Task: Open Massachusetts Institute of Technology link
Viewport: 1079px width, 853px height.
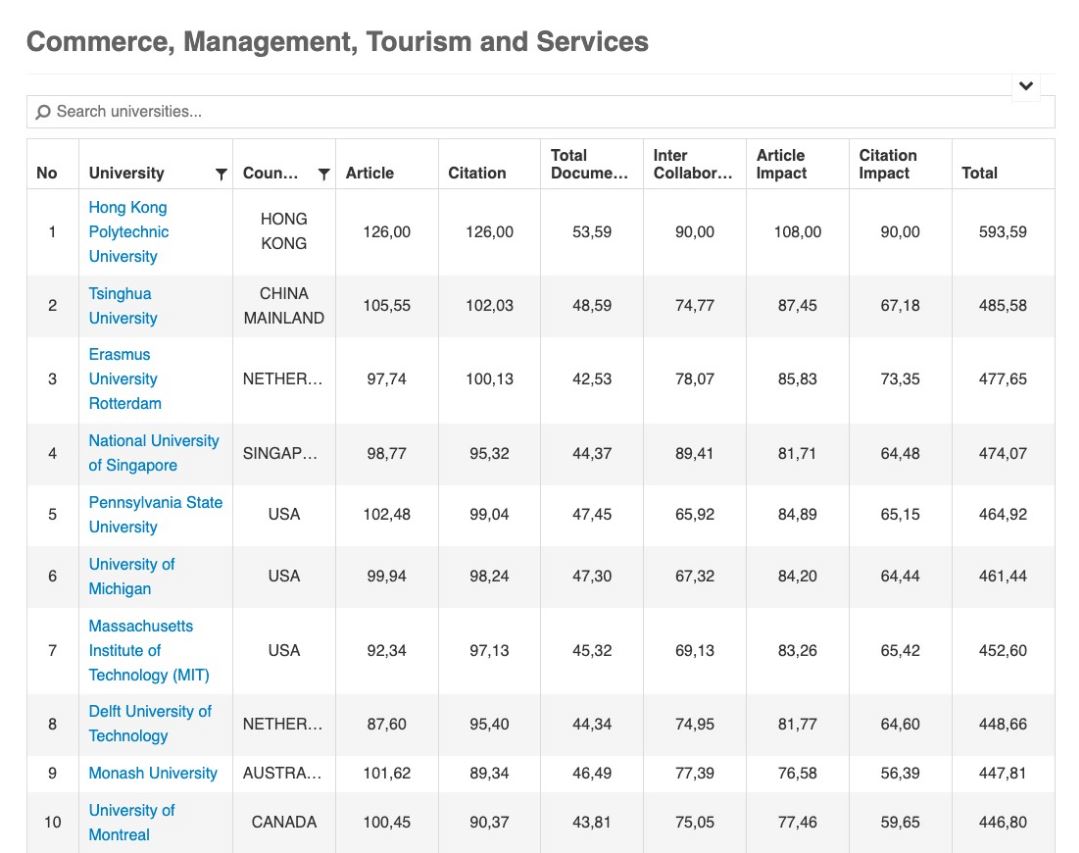Action: [x=149, y=650]
